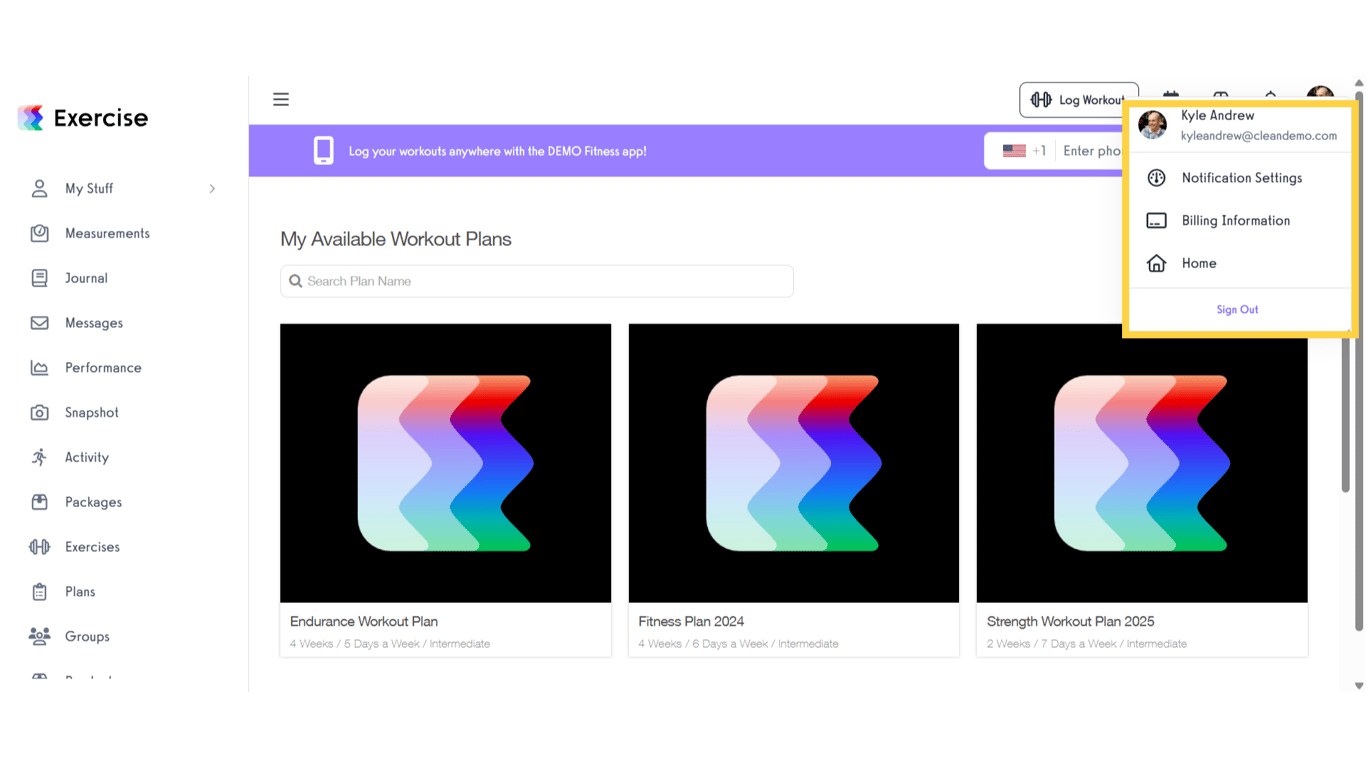Click the My Available Workout Plans heading
The image size is (1366, 768).
(x=396, y=239)
